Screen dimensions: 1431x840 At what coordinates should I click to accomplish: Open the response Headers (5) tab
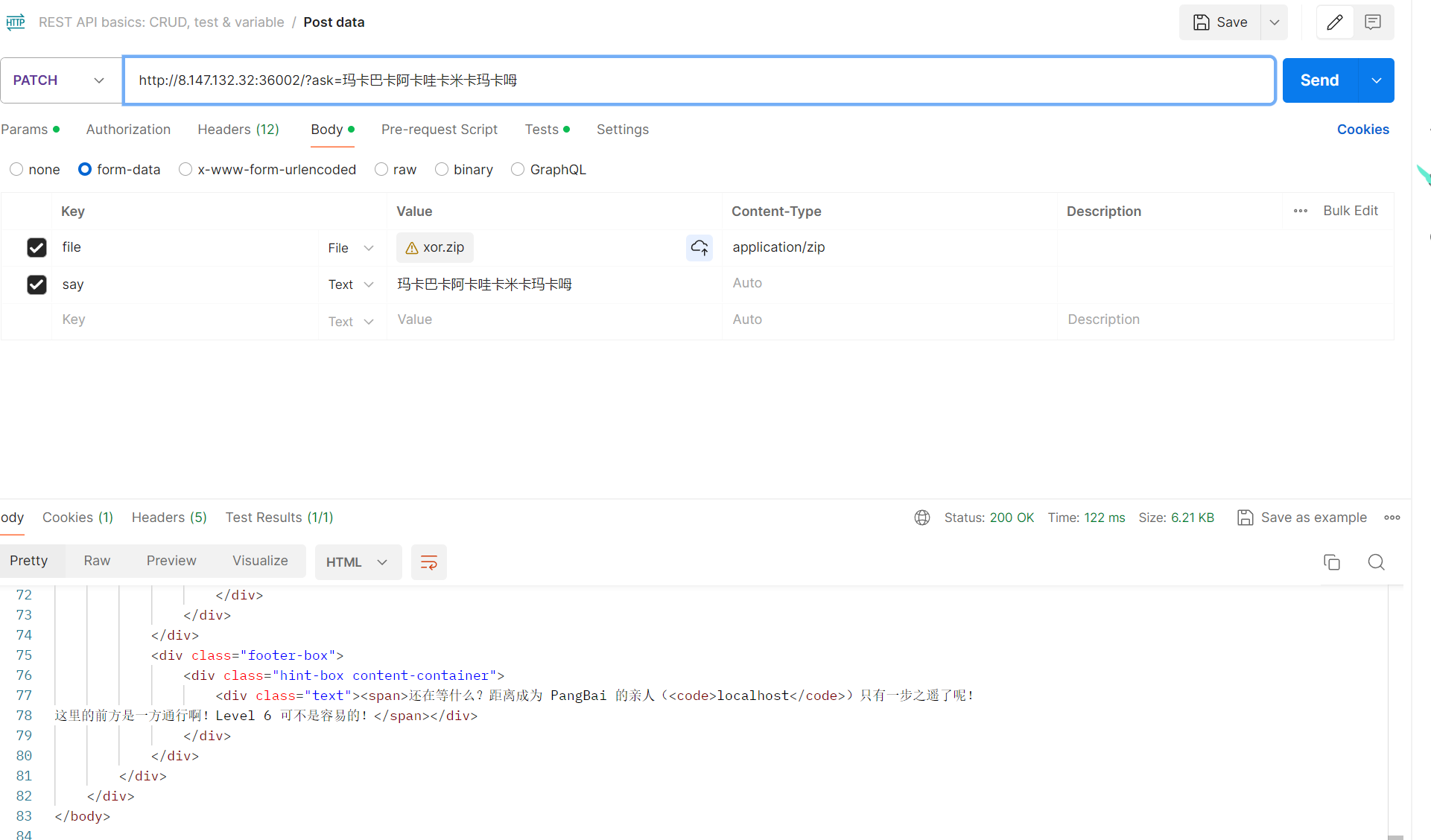click(169, 518)
